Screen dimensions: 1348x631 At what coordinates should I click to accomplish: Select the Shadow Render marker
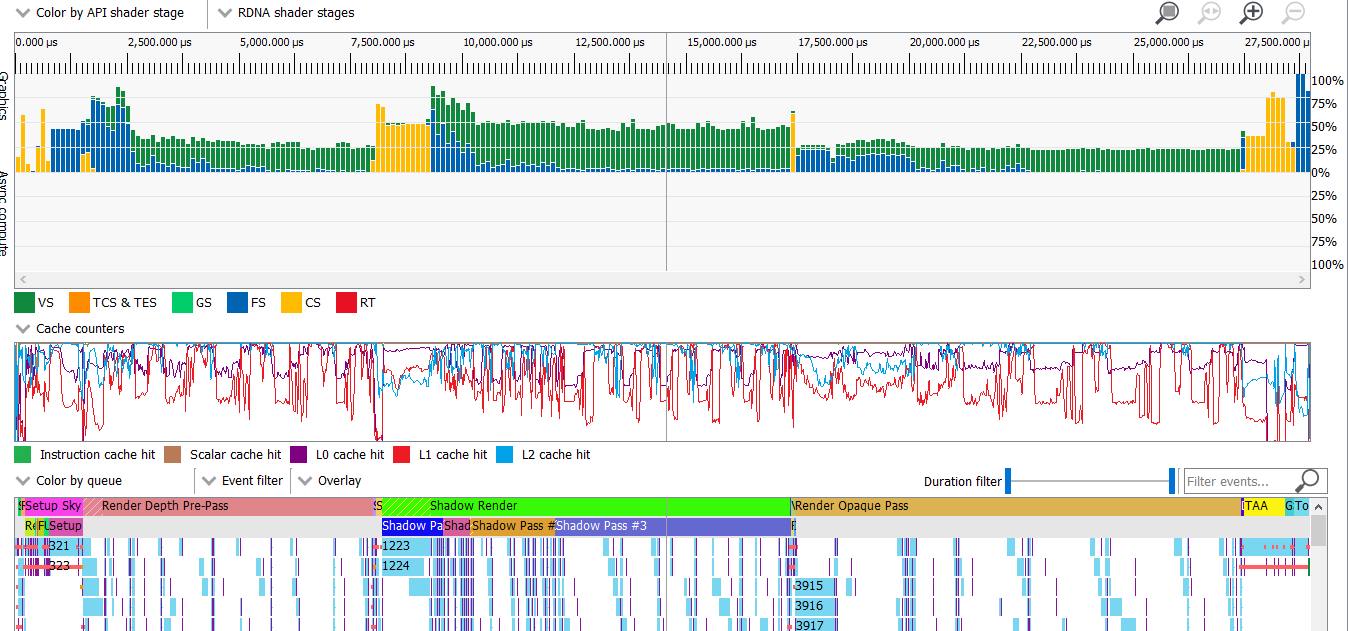[585, 506]
